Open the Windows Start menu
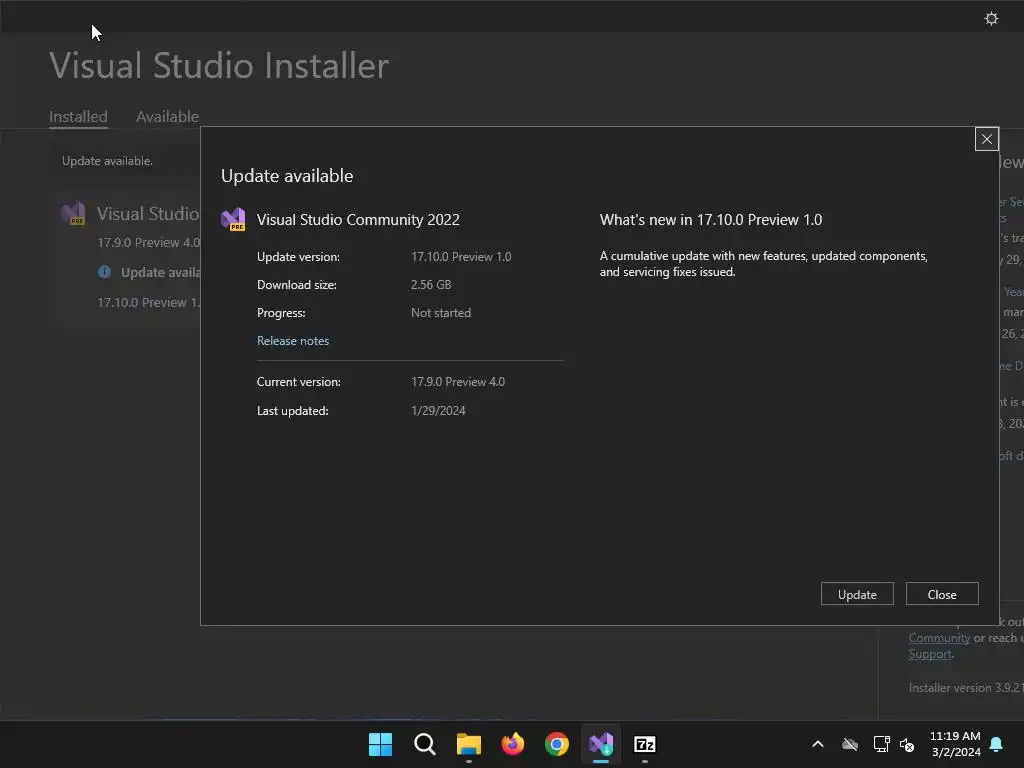Screen dimensions: 1024x768 [x=380, y=744]
